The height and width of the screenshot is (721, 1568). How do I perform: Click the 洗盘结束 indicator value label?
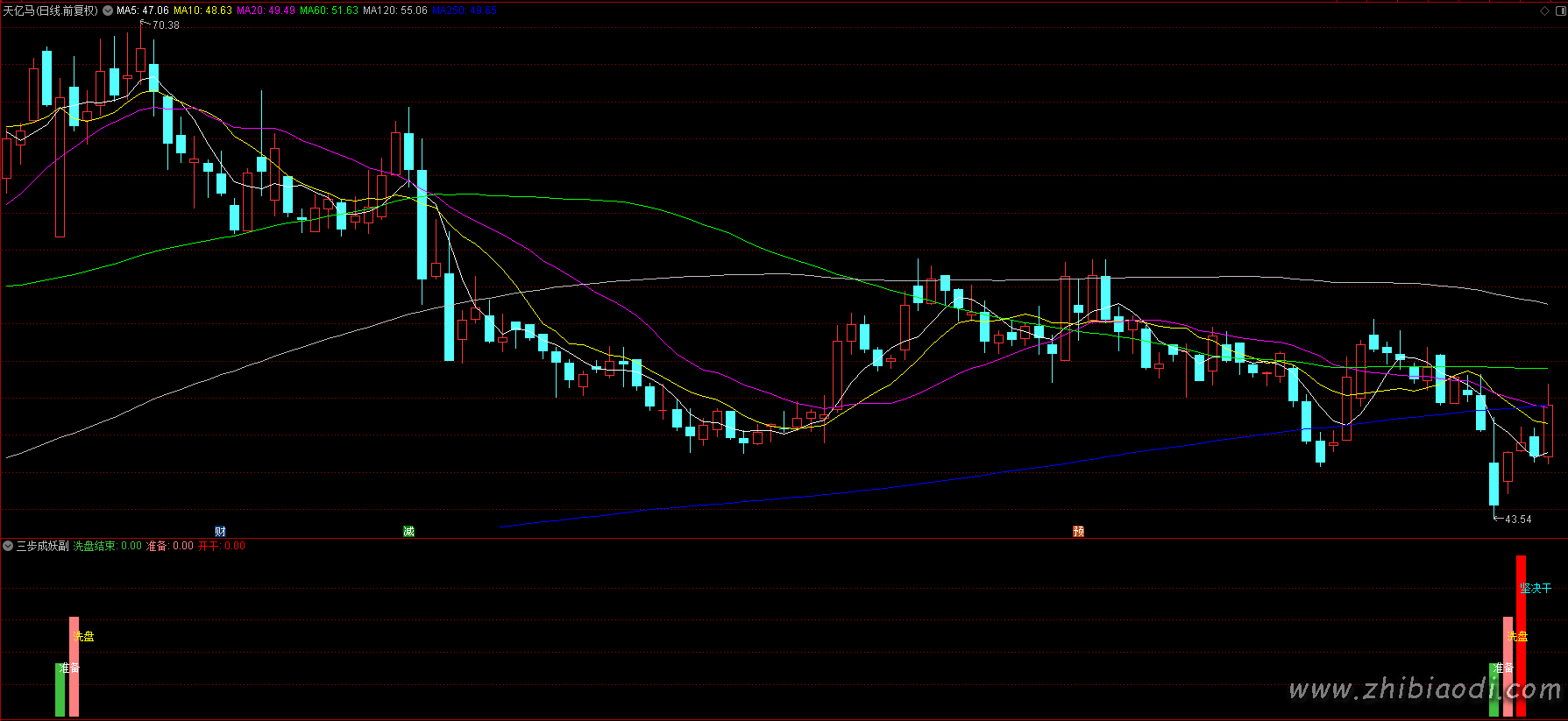coord(107,546)
